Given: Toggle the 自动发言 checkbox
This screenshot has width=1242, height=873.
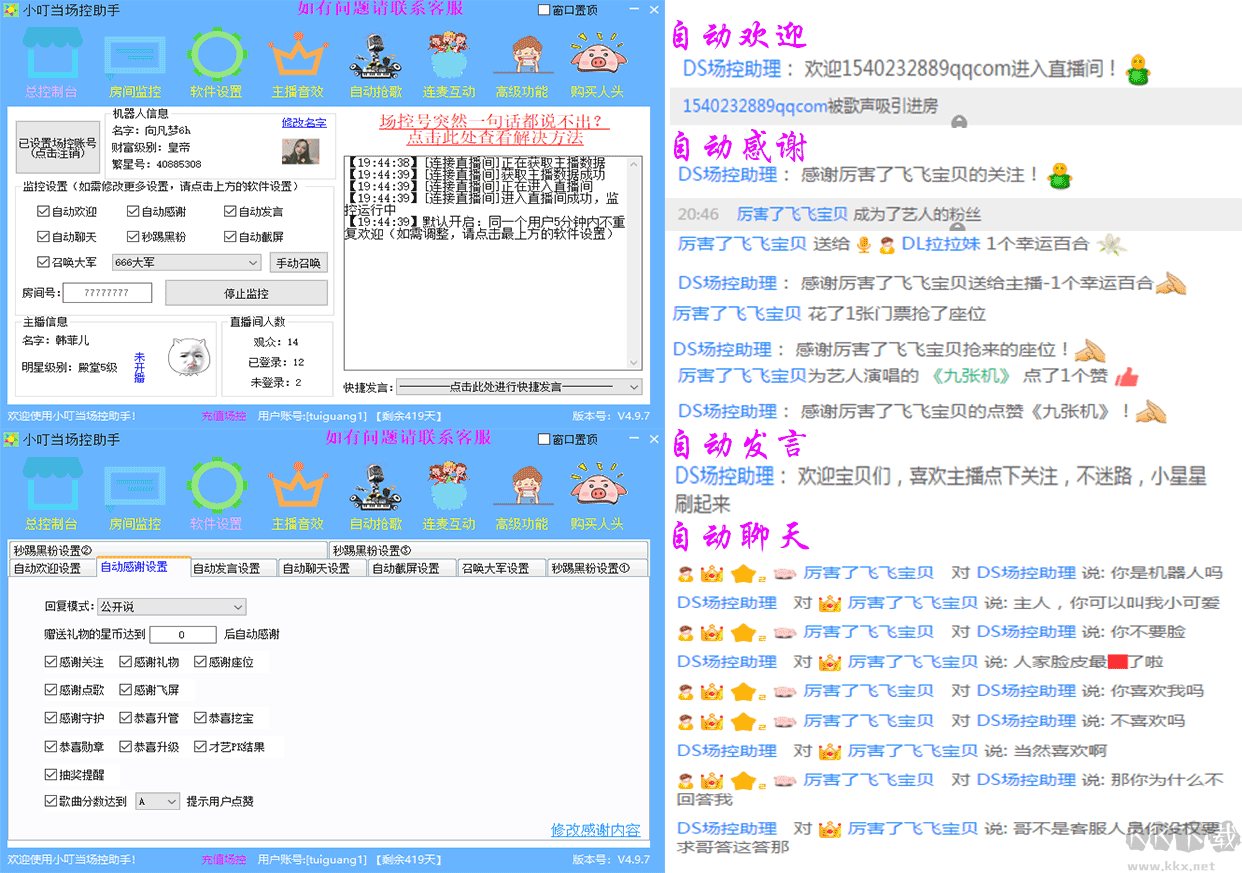Looking at the screenshot, I should point(230,212).
